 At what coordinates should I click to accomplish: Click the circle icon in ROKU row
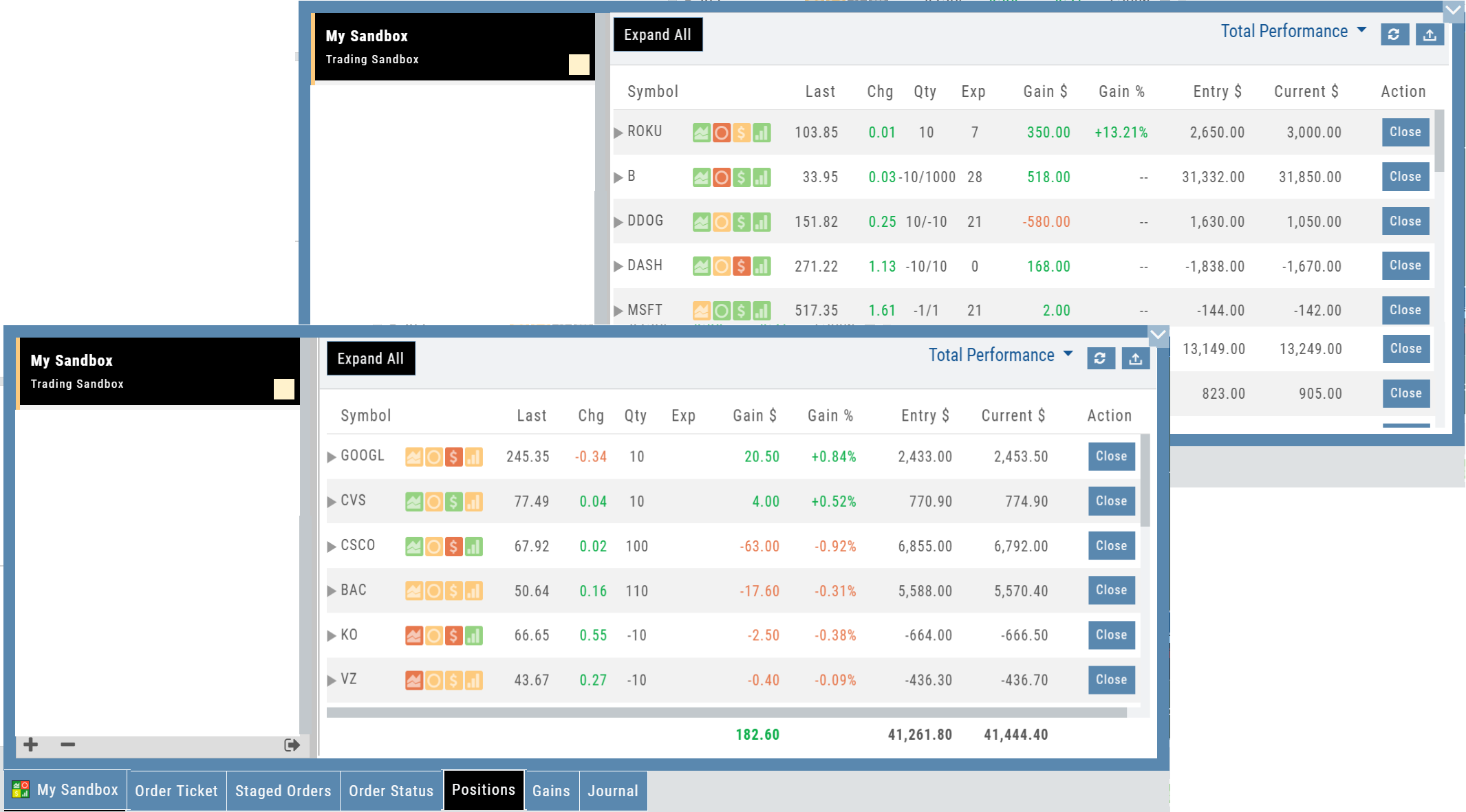(721, 133)
